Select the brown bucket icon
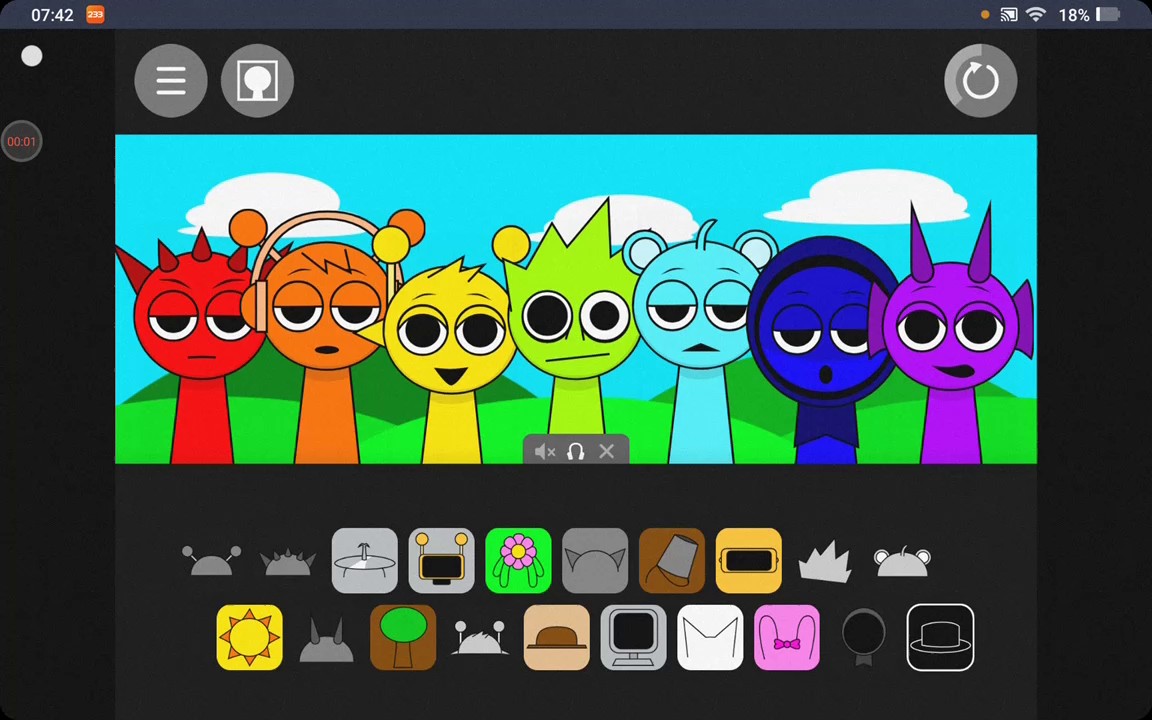Screen dimensions: 1152x720 (672, 561)
